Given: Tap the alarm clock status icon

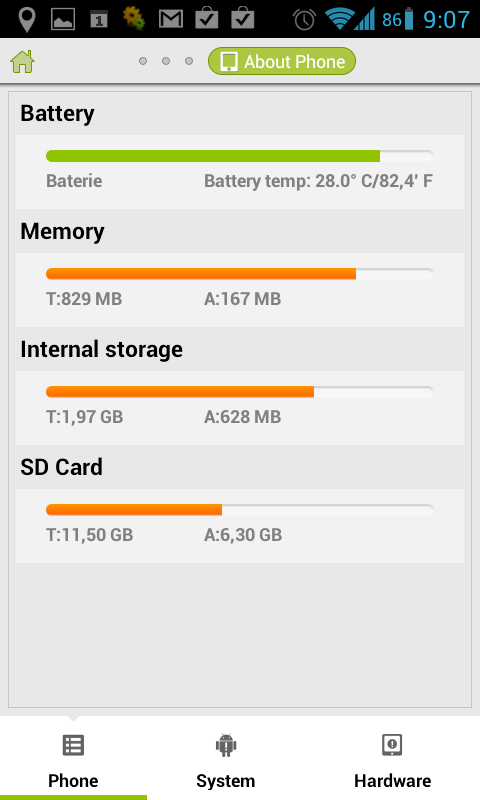Looking at the screenshot, I should [304, 20].
